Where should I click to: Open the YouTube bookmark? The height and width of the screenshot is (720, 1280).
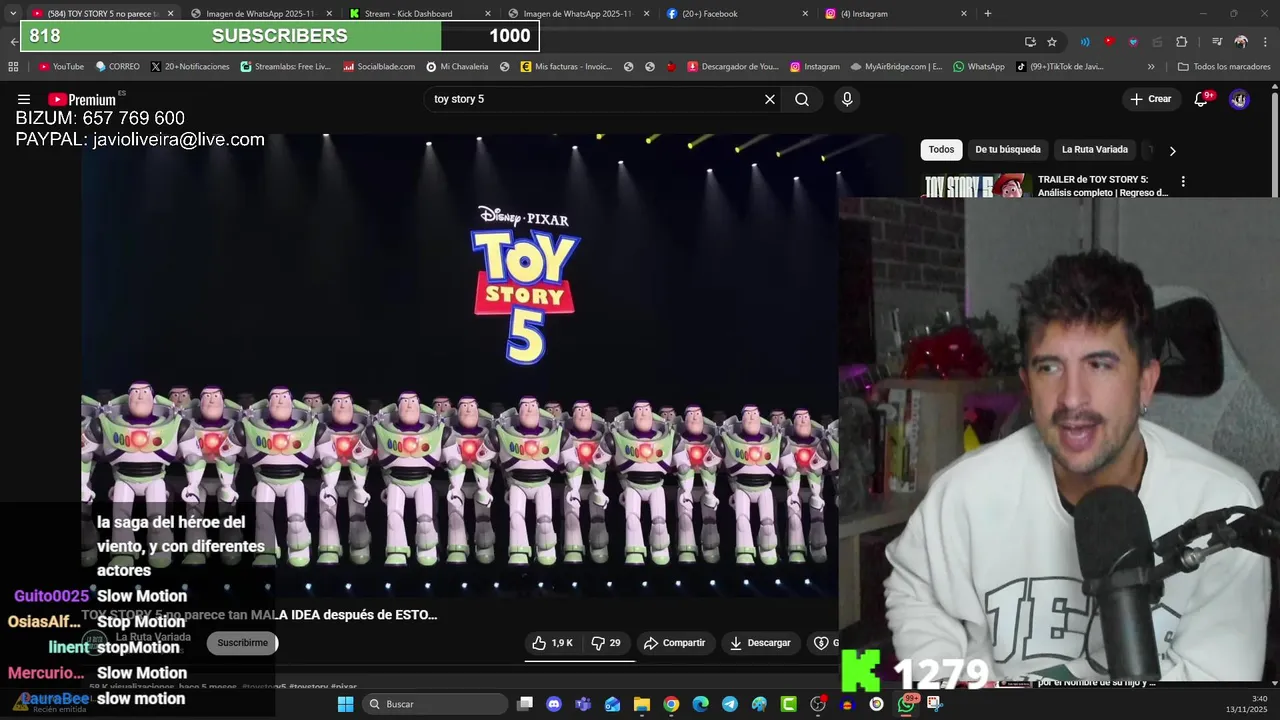pyautogui.click(x=61, y=67)
